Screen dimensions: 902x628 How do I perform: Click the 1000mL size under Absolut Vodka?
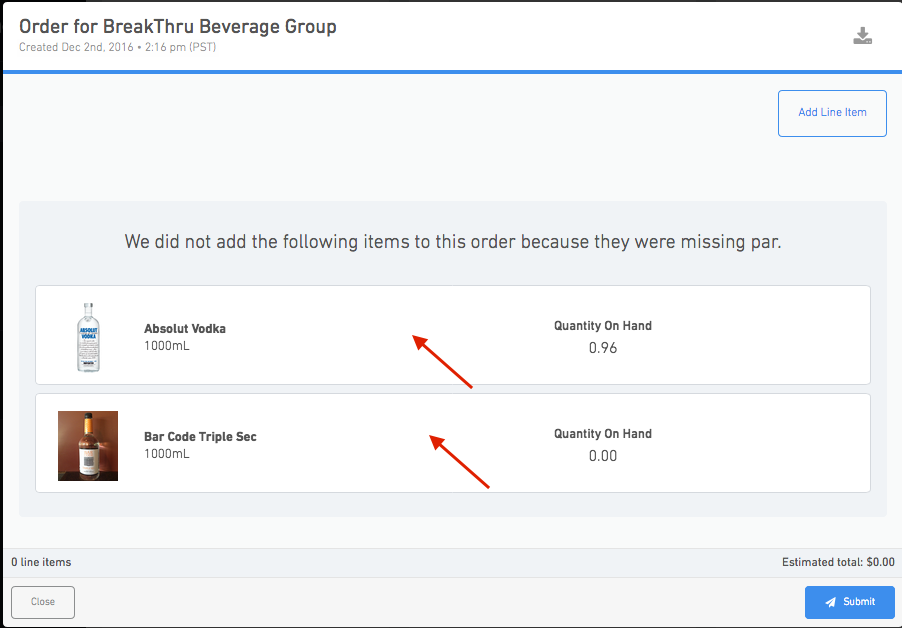[x=167, y=346]
